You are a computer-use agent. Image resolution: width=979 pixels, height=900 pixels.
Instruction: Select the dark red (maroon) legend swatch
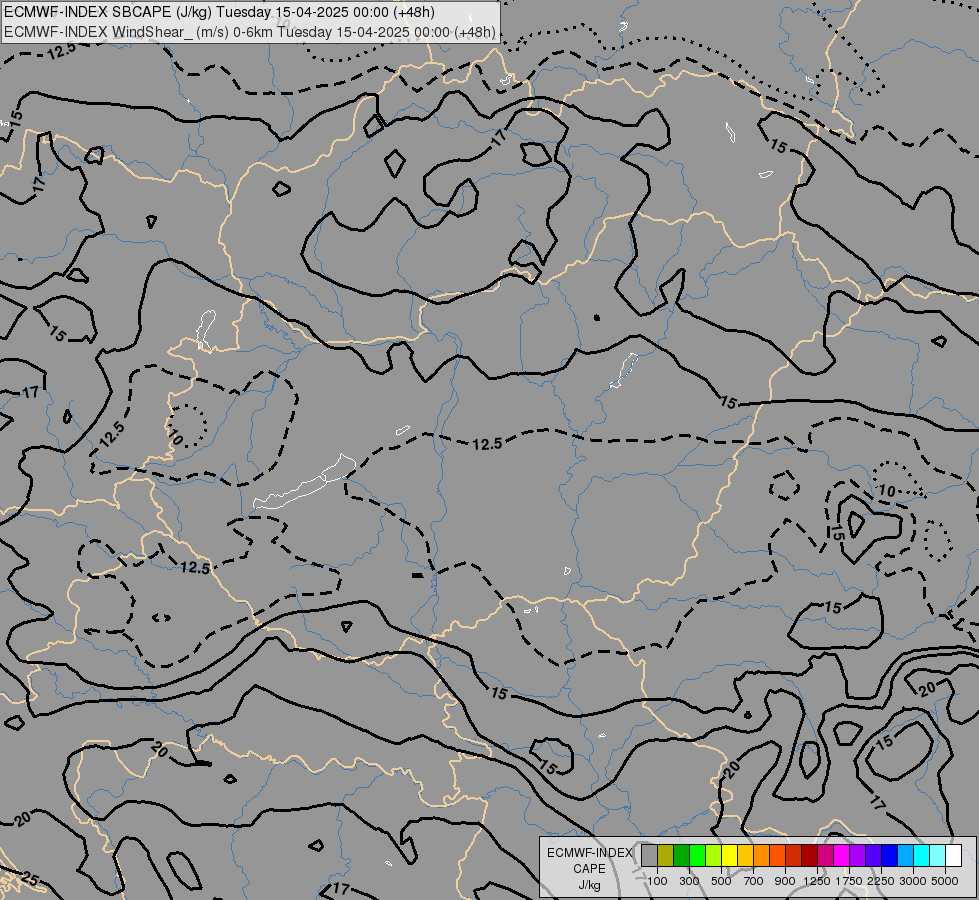[810, 855]
